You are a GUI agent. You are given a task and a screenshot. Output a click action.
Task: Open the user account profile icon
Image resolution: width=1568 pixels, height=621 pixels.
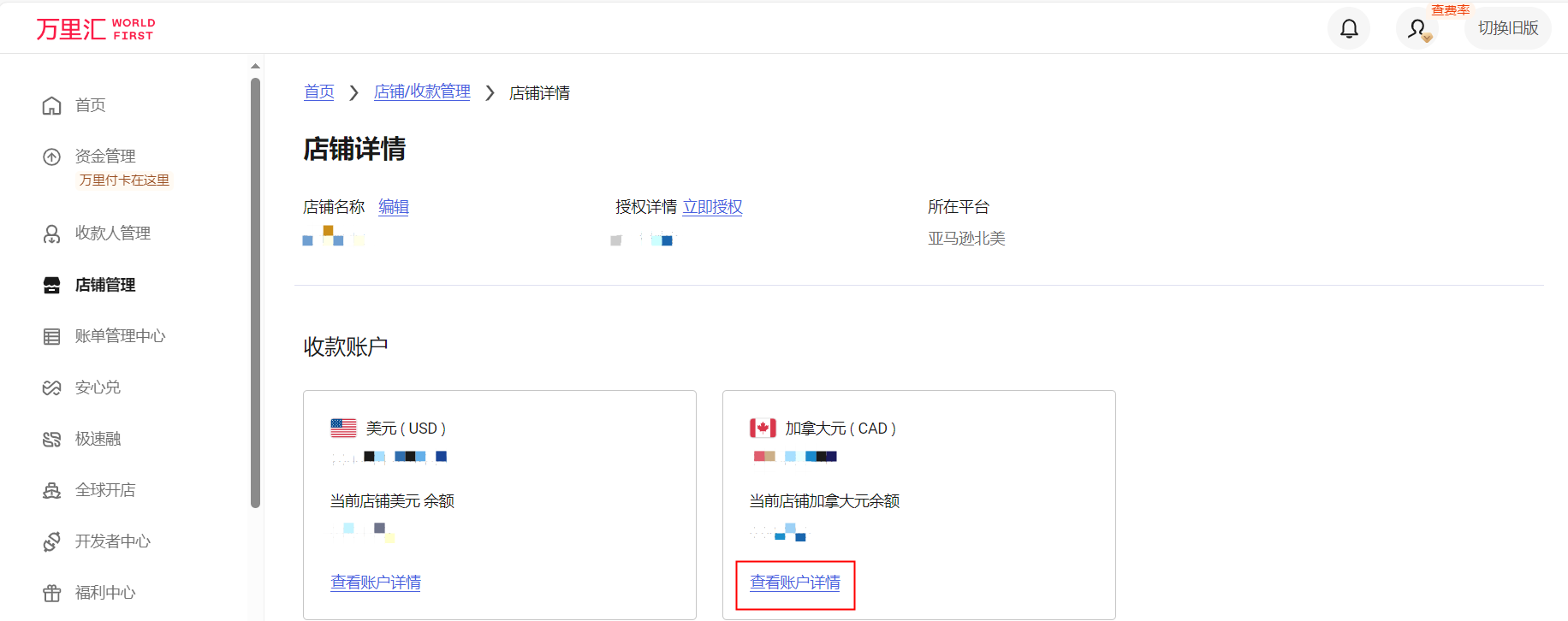1417,29
